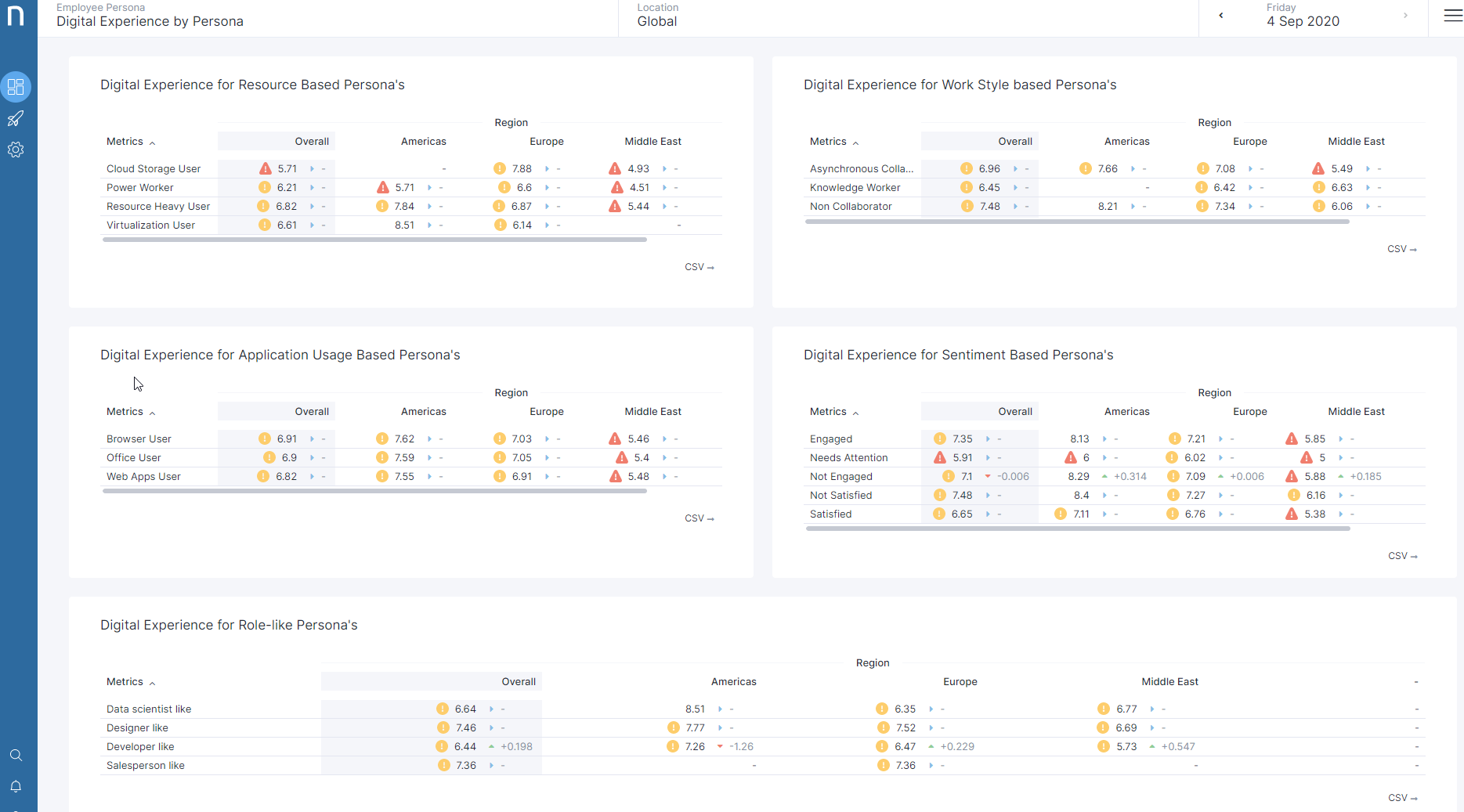Open the Location Global selector

coord(657,16)
